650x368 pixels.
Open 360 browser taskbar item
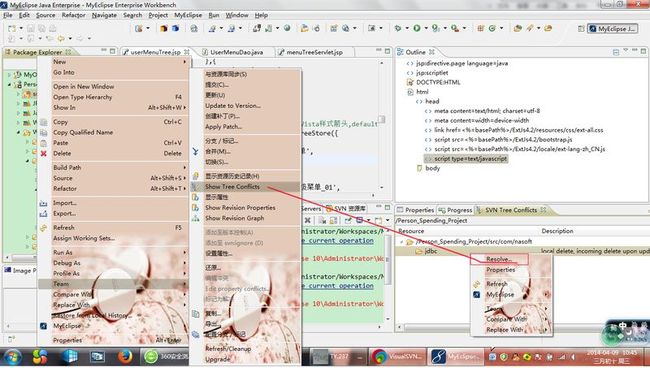coord(166,357)
